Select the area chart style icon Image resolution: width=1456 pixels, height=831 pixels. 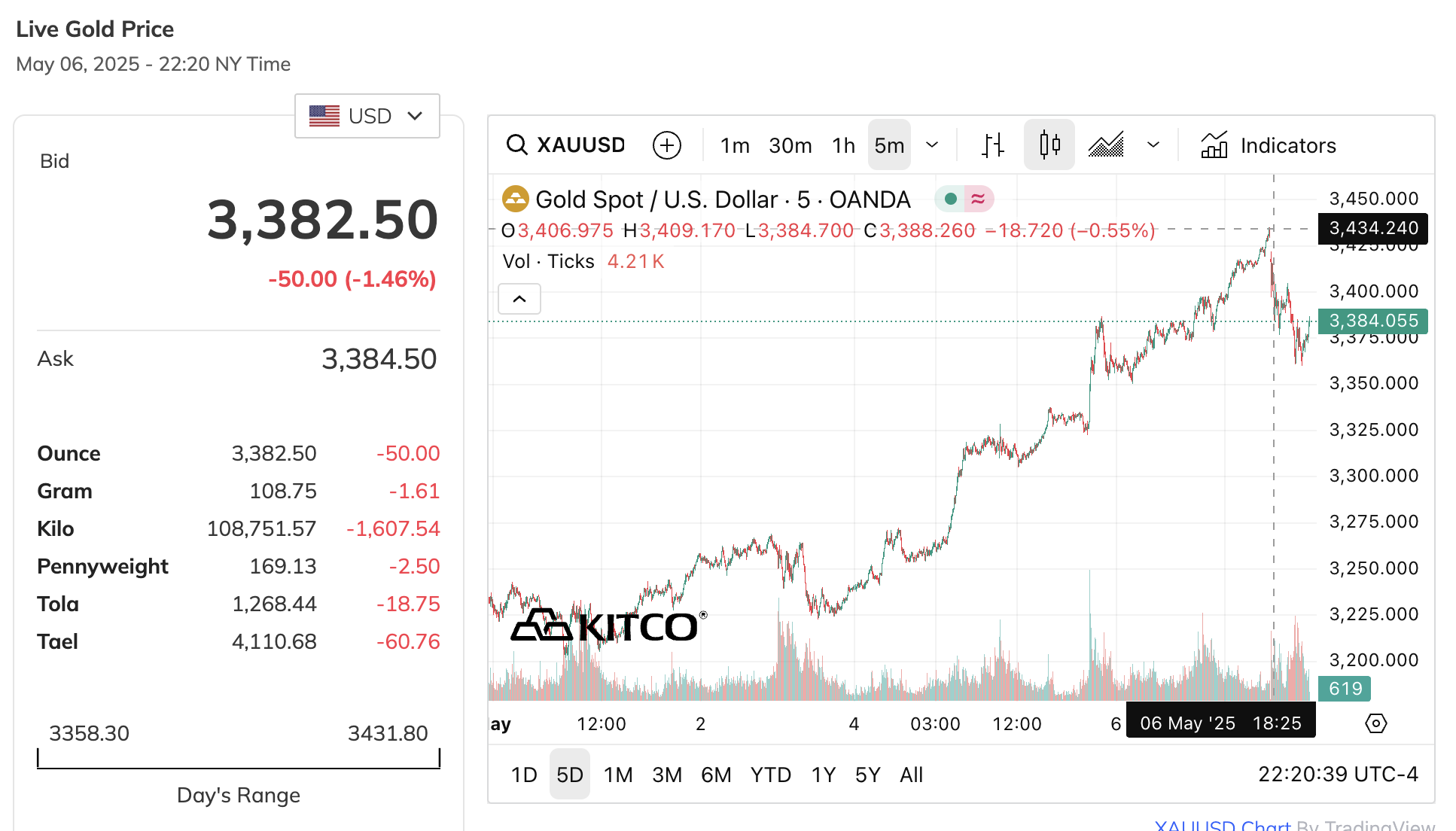[1106, 145]
